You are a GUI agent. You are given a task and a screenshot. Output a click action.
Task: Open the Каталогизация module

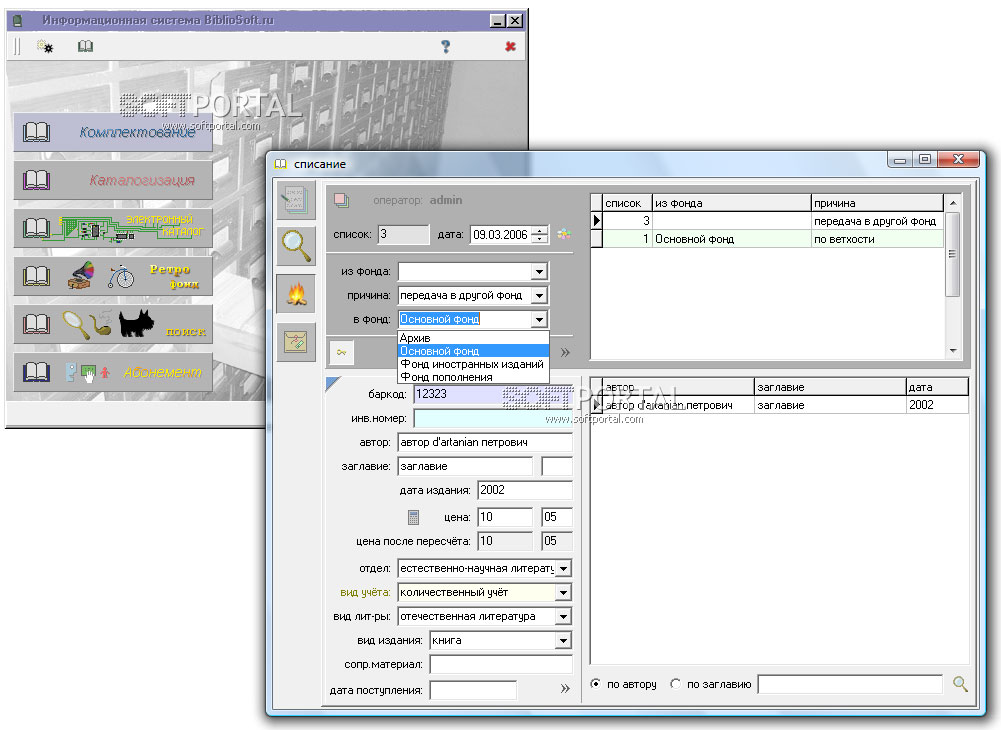(113, 180)
